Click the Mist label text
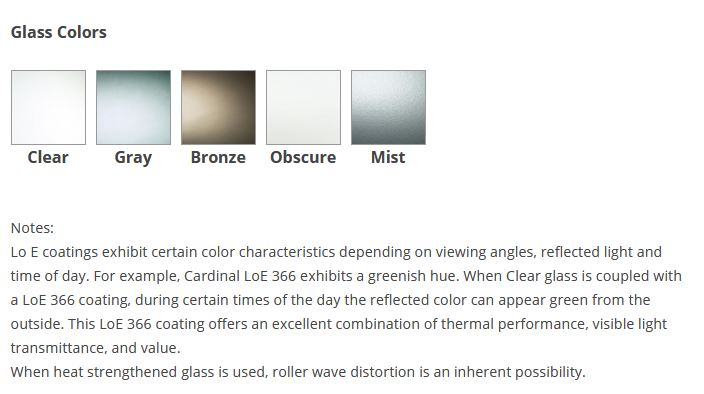The image size is (704, 394). click(x=388, y=158)
